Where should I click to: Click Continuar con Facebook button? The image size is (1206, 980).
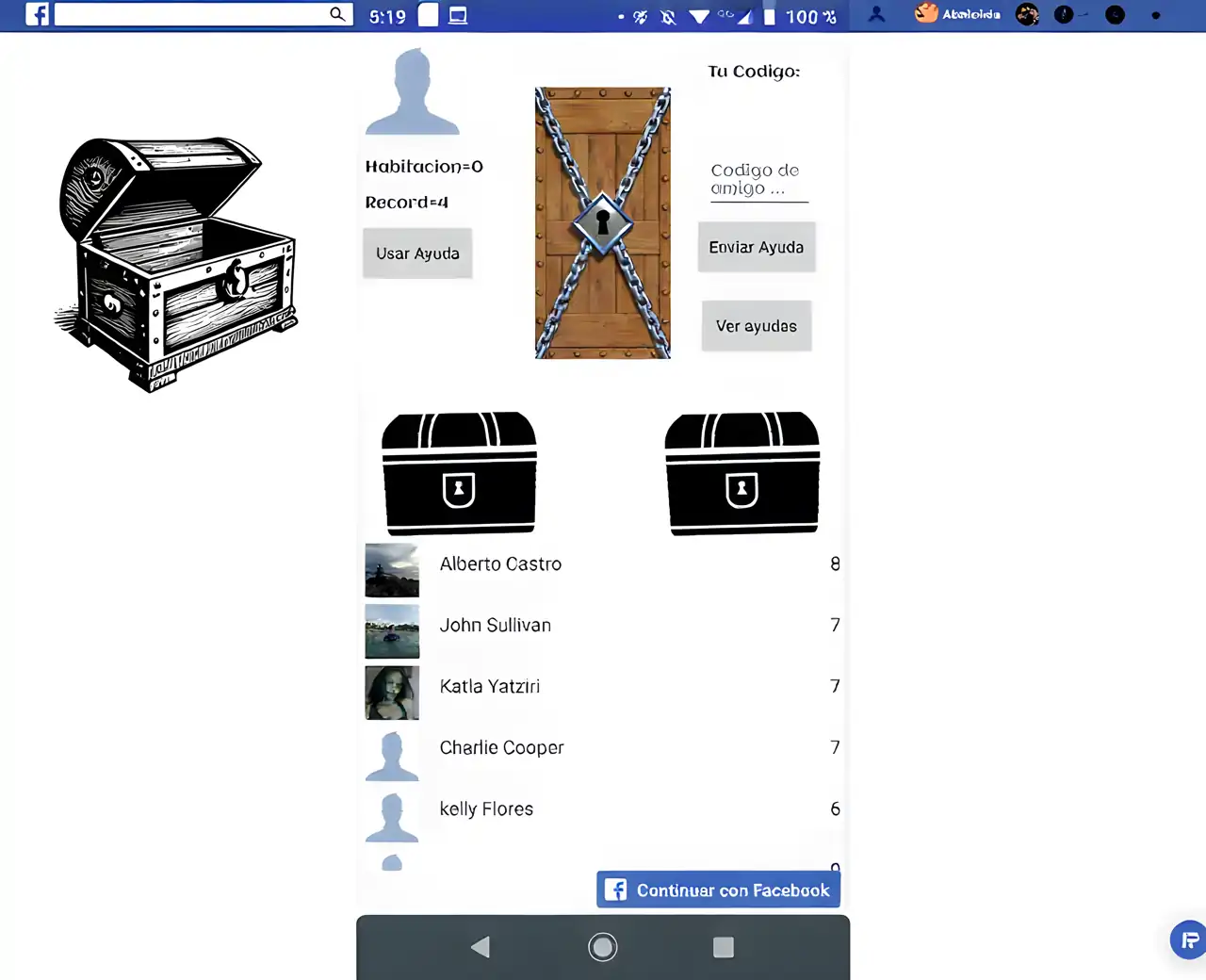pyautogui.click(x=718, y=890)
